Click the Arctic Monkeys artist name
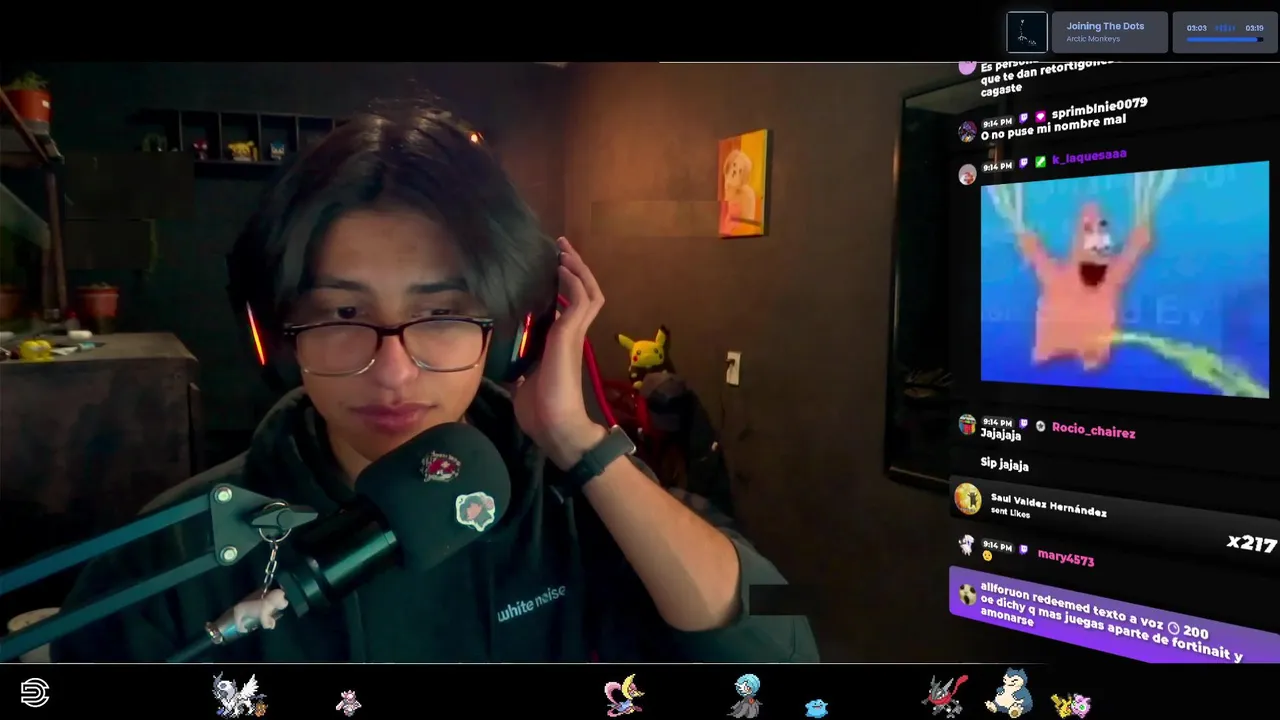1280x720 pixels. 1091,39
